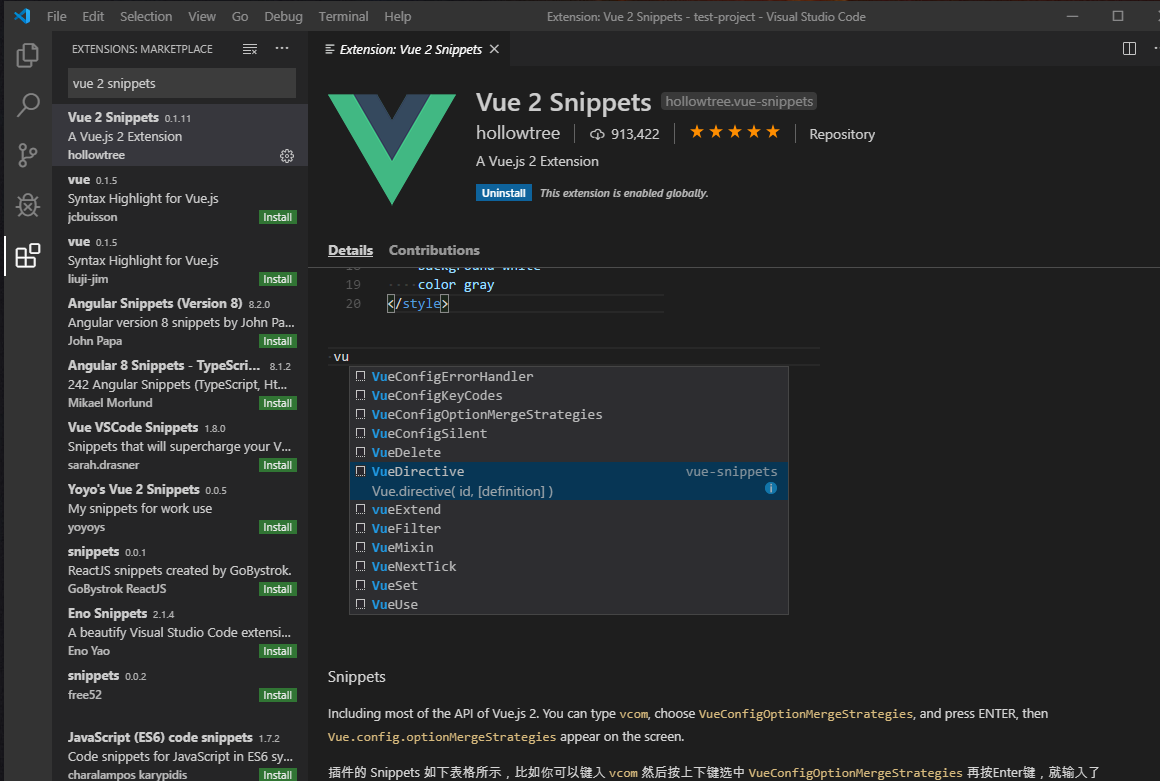
Task: Click VueNextTick suggestion
Action: click(568, 567)
